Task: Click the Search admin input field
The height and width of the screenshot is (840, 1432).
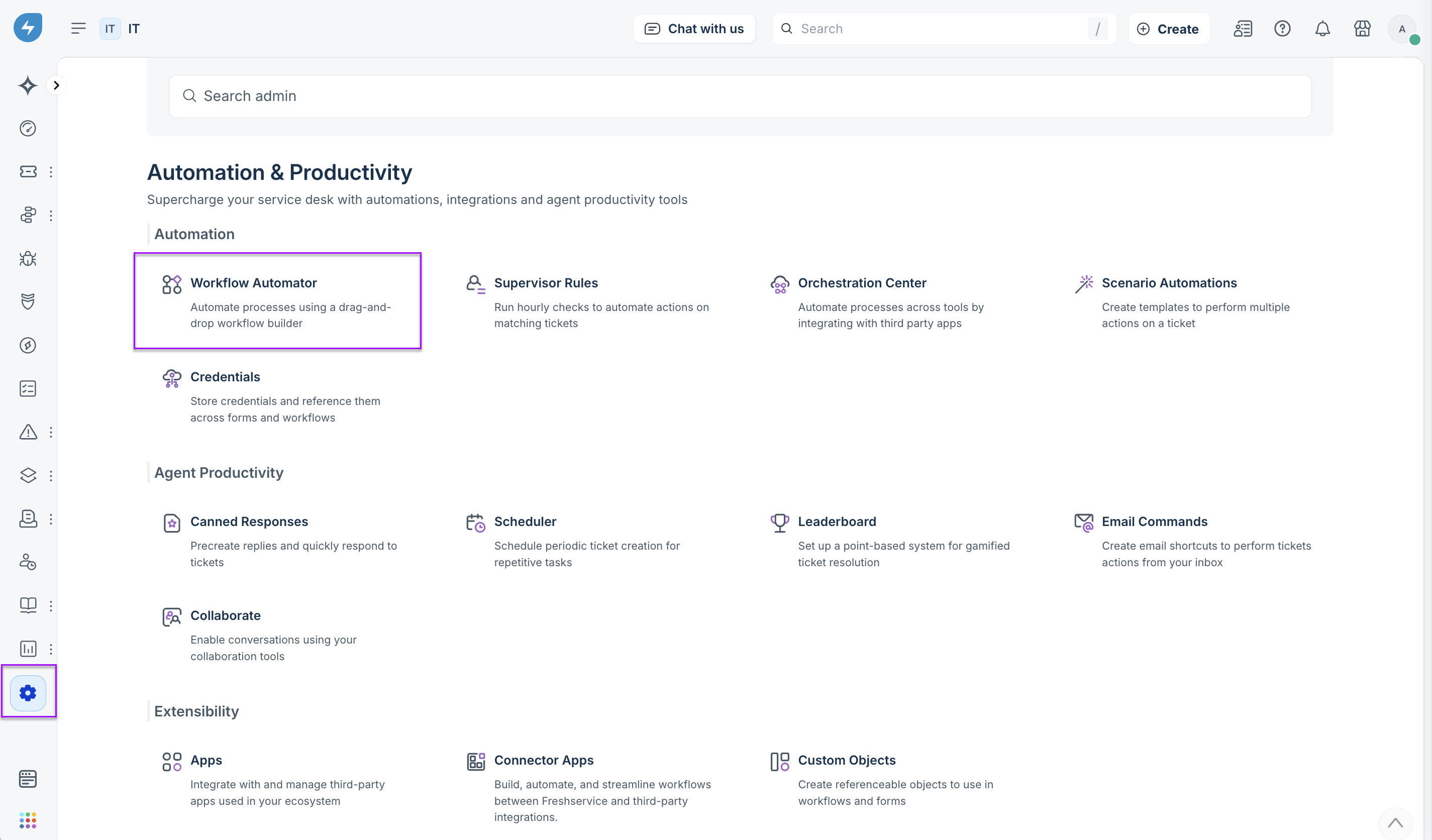Action: point(739,96)
